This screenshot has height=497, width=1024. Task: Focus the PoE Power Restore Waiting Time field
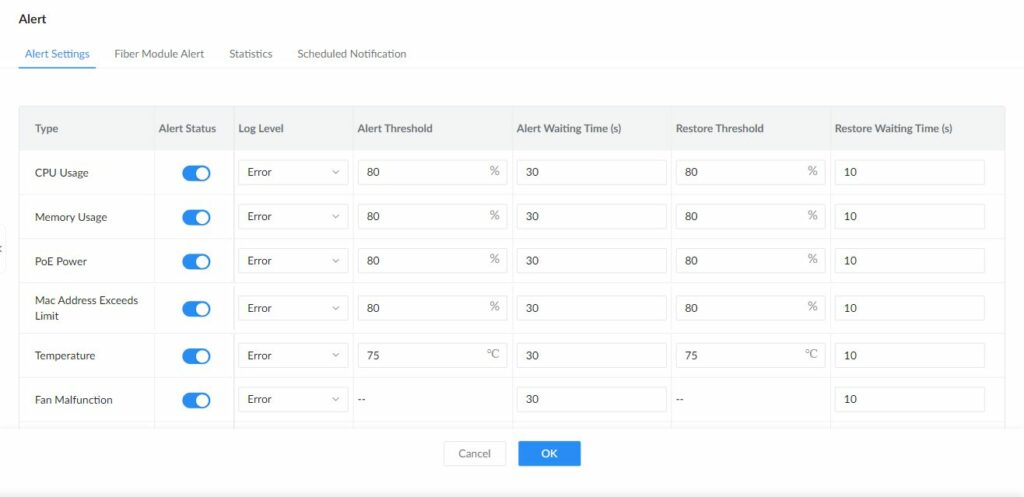(910, 261)
